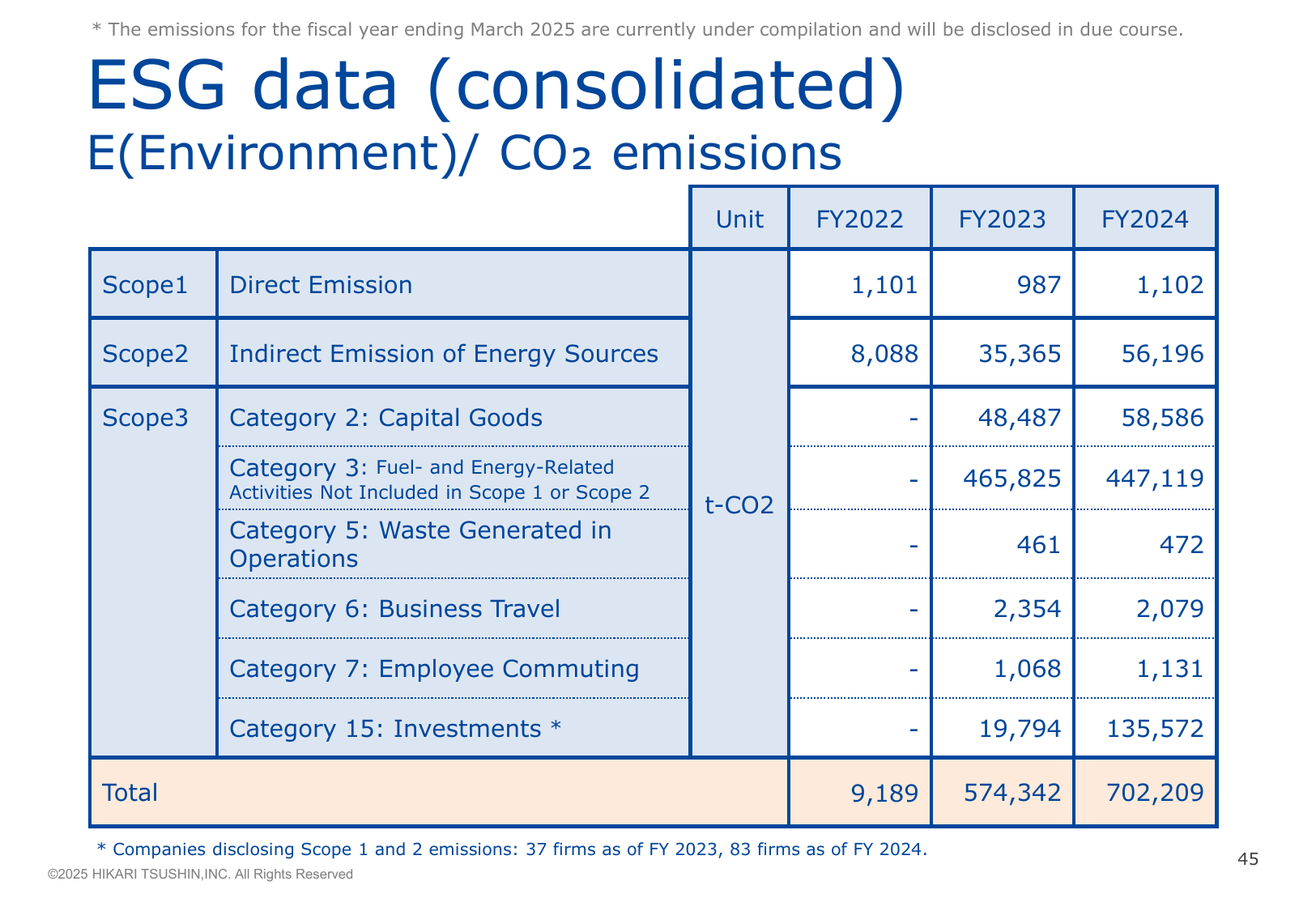Click the 'Unit' column header
The width and height of the screenshot is (1316, 911).
tap(739, 219)
